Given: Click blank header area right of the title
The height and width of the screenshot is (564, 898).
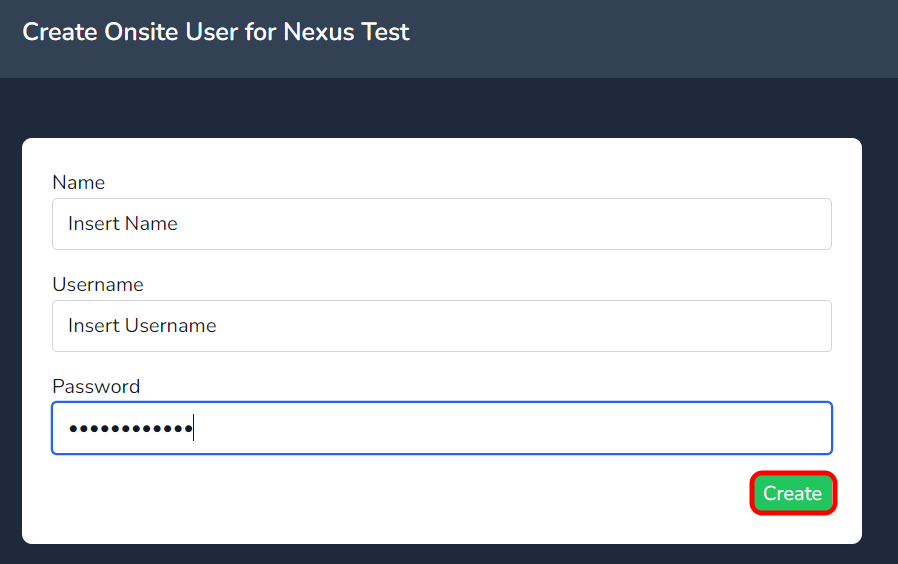Looking at the screenshot, I should (650, 38).
